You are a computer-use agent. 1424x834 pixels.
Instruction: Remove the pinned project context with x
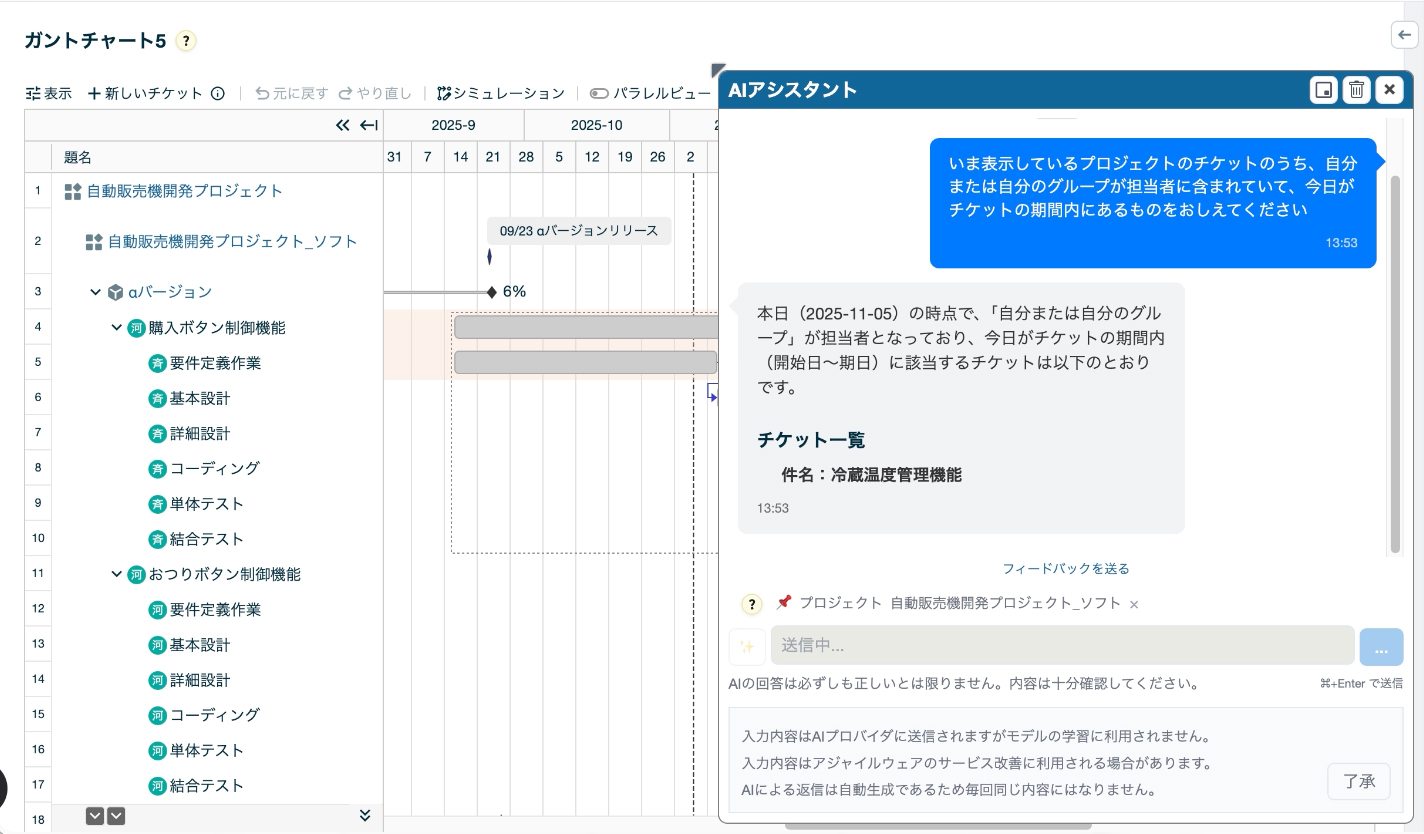(1134, 604)
